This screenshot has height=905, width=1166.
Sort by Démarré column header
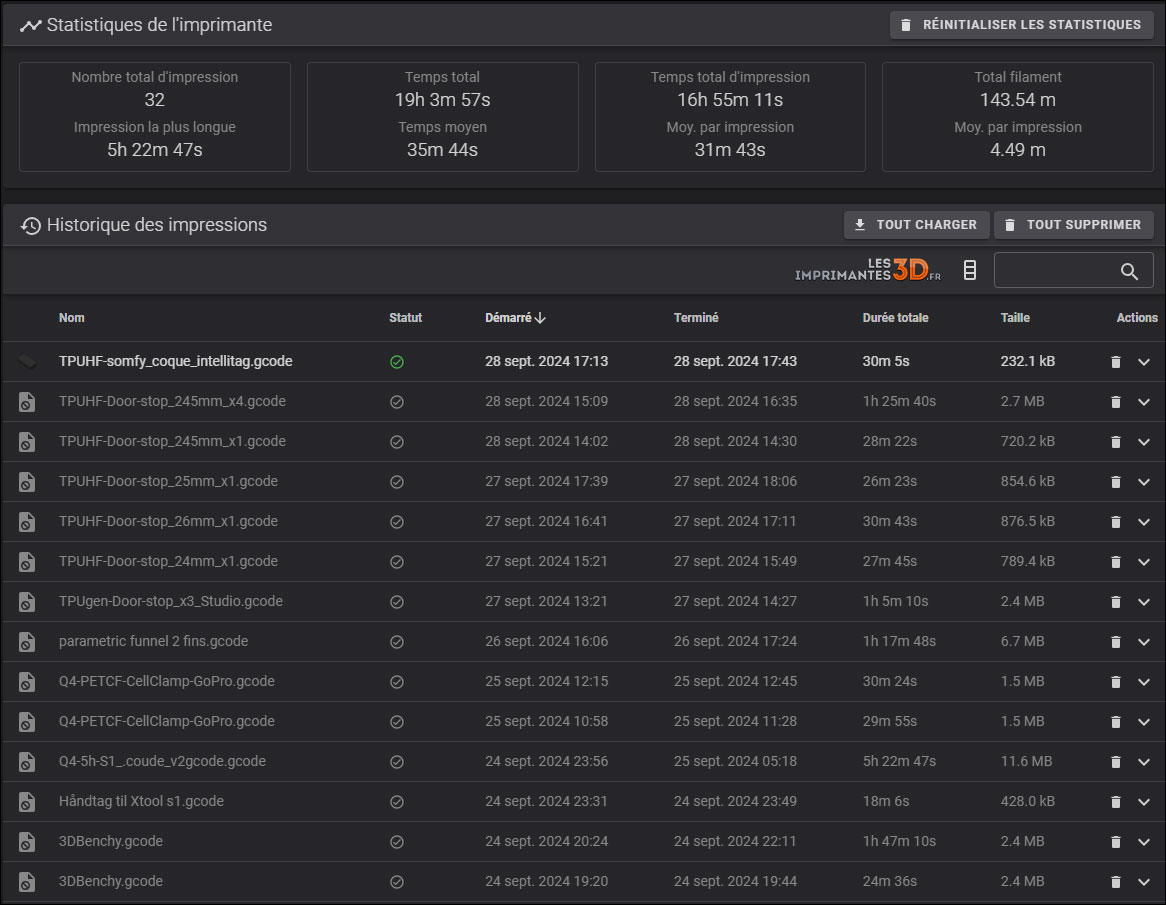point(515,318)
